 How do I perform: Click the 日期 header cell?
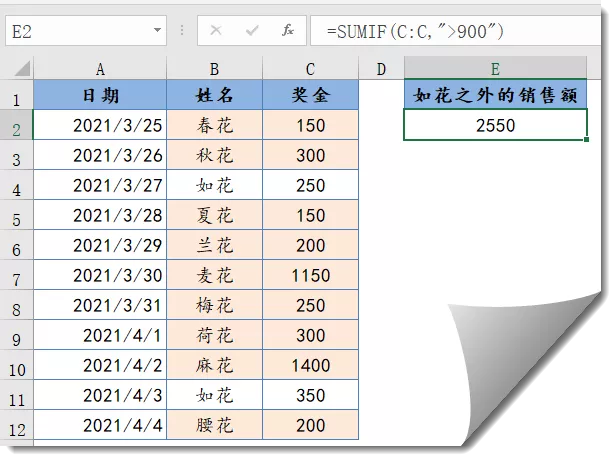(x=100, y=96)
